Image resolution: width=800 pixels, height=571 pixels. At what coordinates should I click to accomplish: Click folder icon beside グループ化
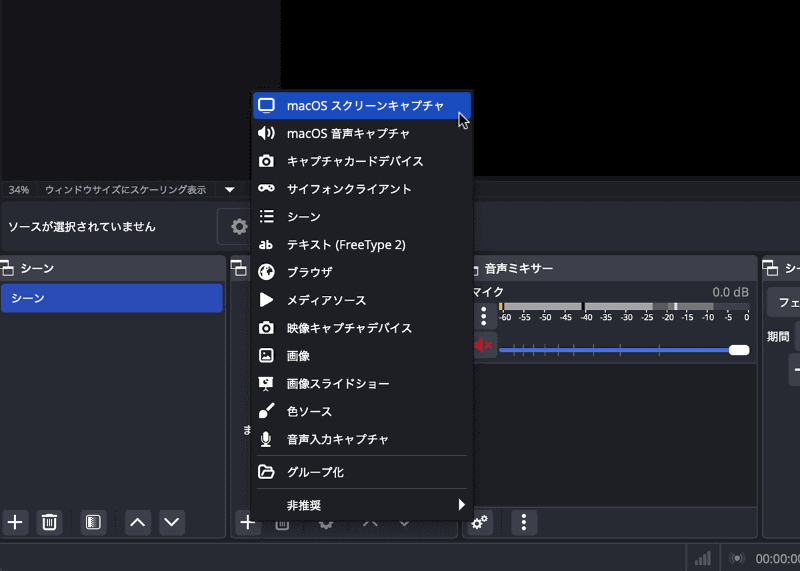(266, 472)
